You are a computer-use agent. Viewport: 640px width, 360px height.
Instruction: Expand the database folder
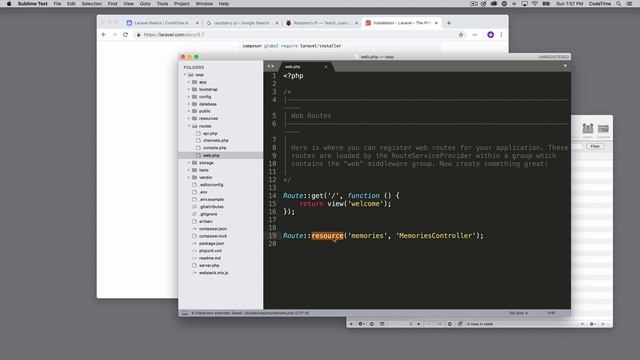tap(189, 104)
